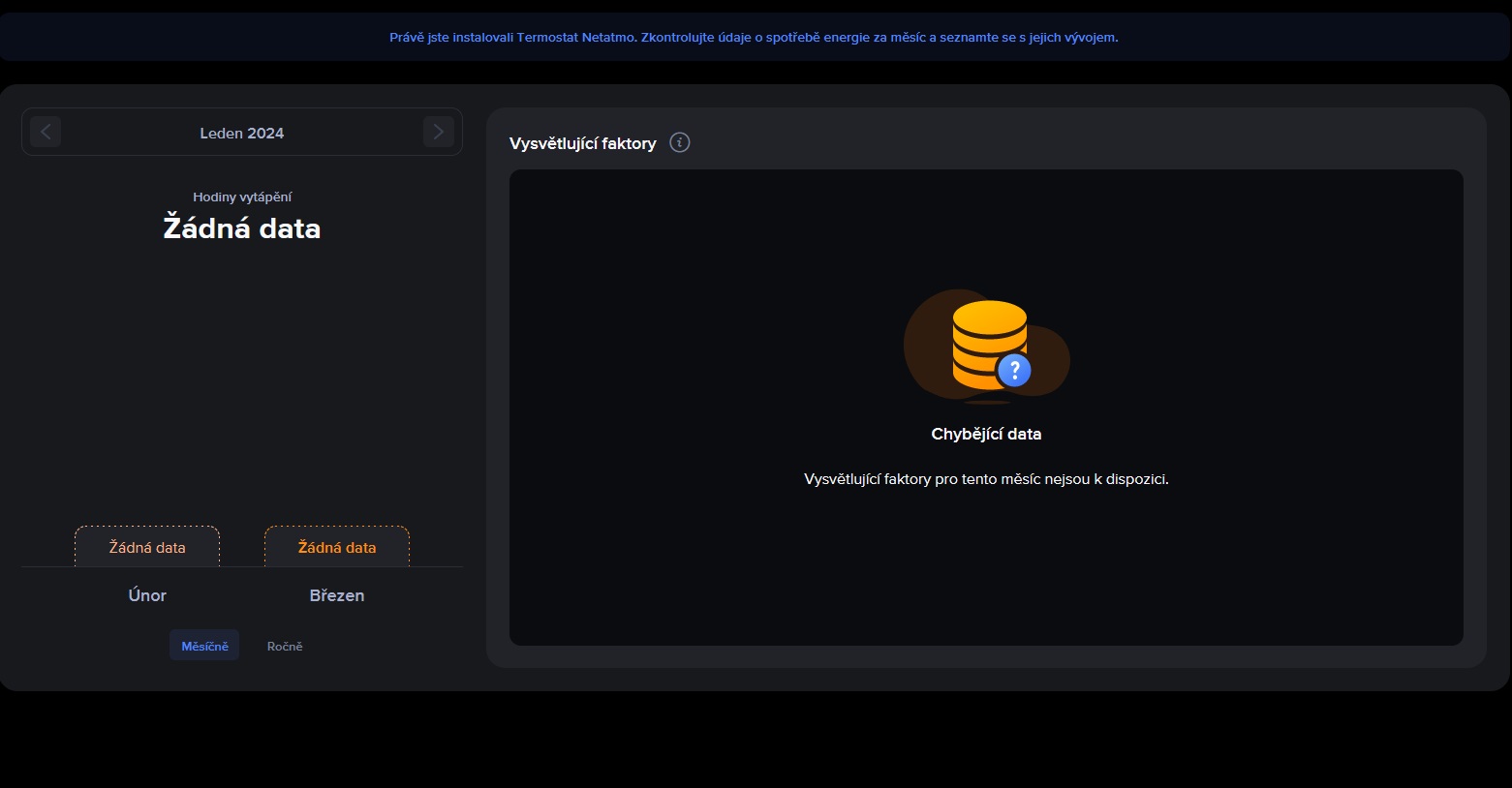
Task: Click the Chybějící data heading
Action: tap(986, 434)
